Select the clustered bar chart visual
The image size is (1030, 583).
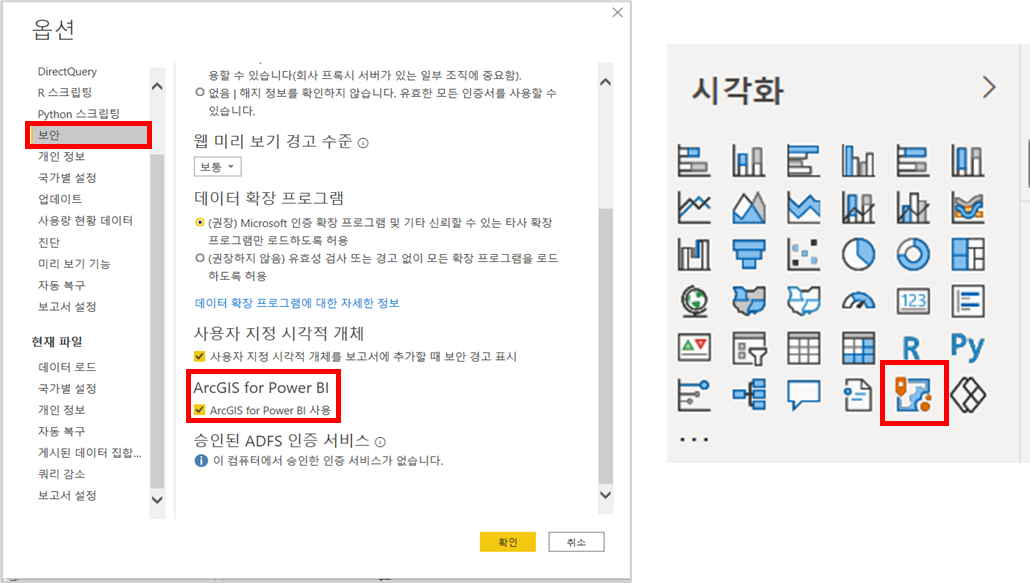pos(803,161)
